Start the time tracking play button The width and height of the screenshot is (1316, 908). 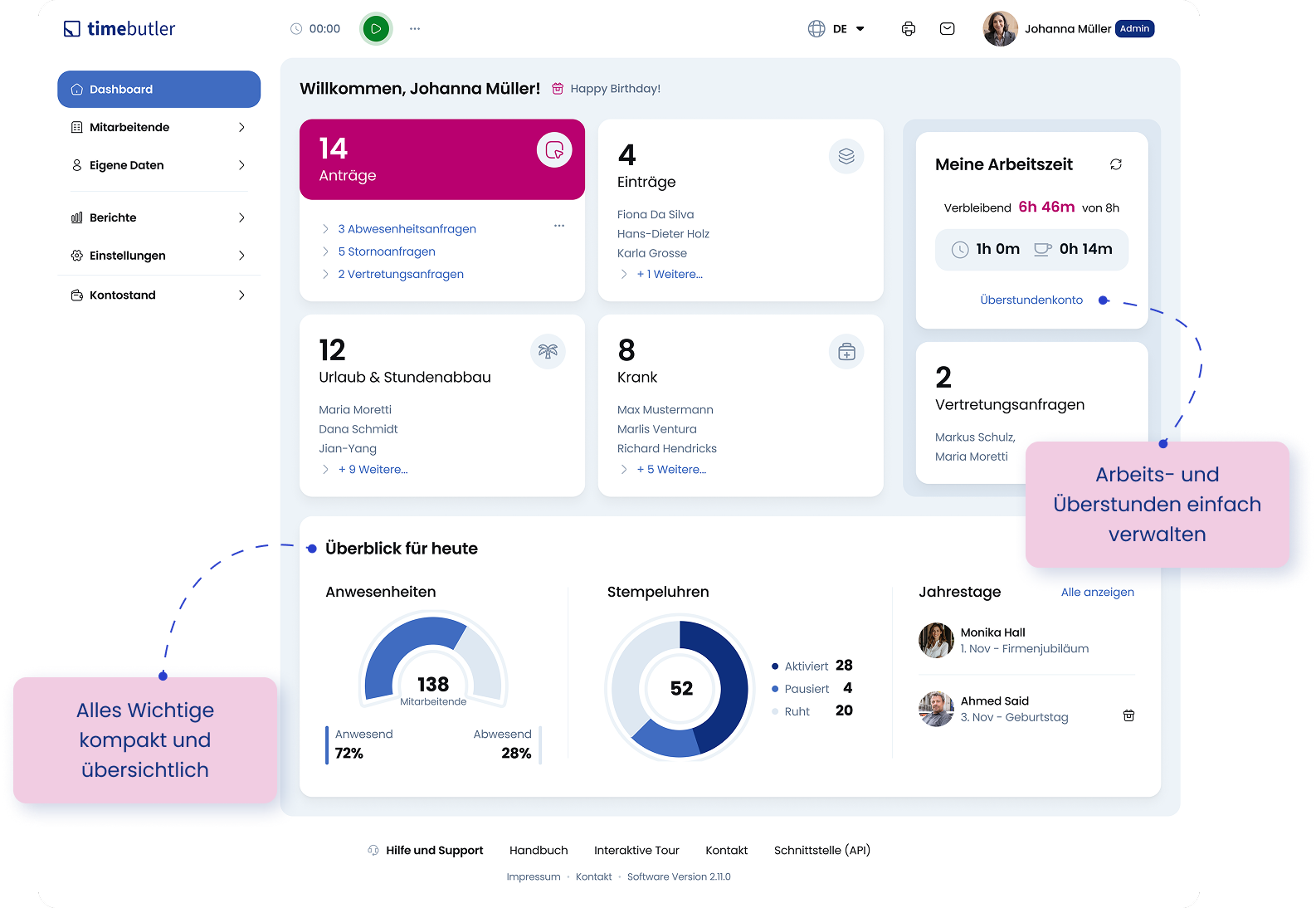(376, 29)
